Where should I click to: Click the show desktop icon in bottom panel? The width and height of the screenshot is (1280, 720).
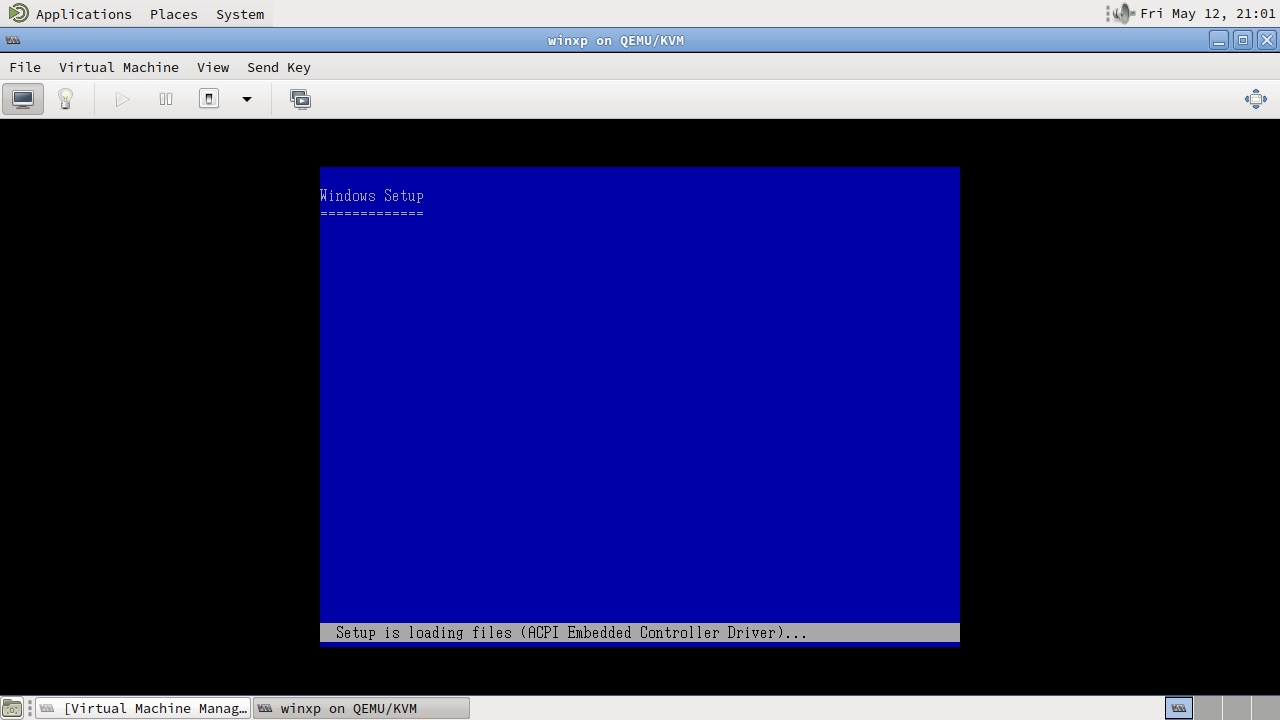pos(11,708)
